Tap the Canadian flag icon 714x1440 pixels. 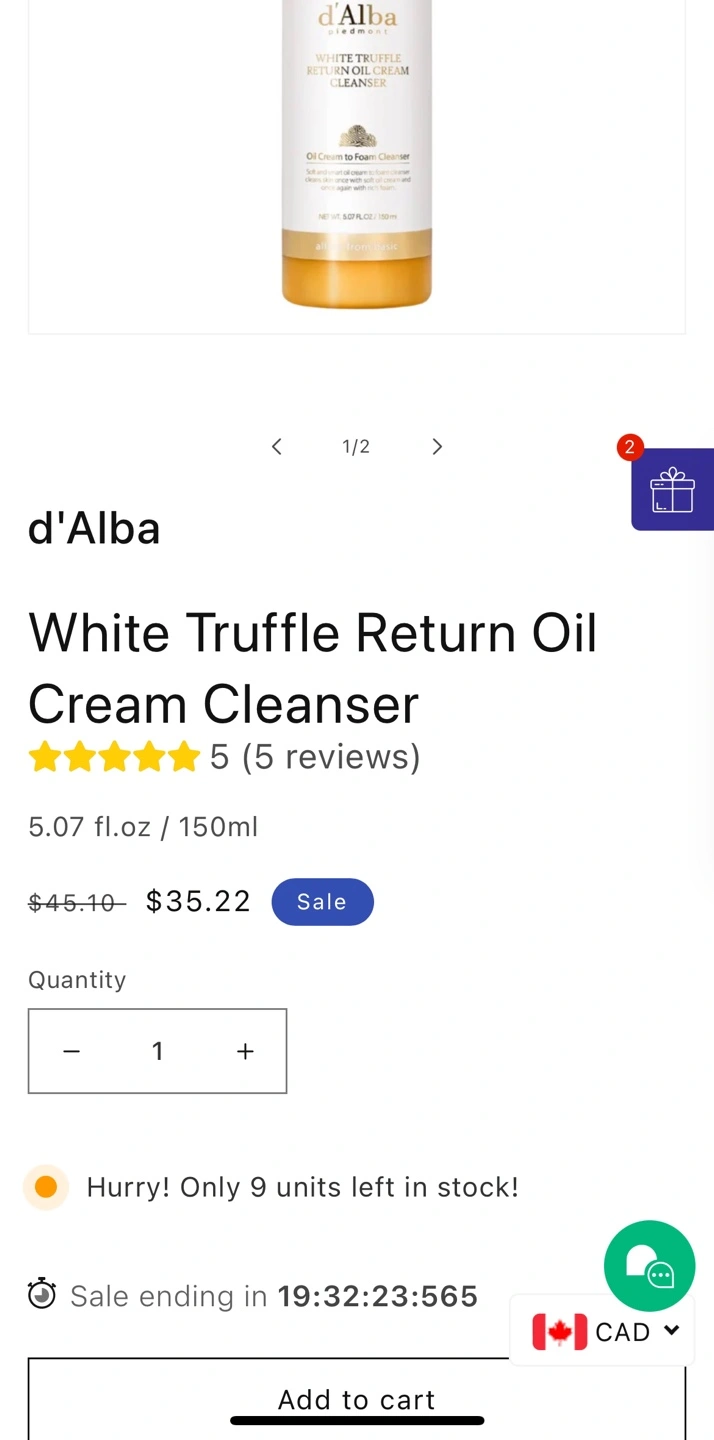coord(559,1332)
